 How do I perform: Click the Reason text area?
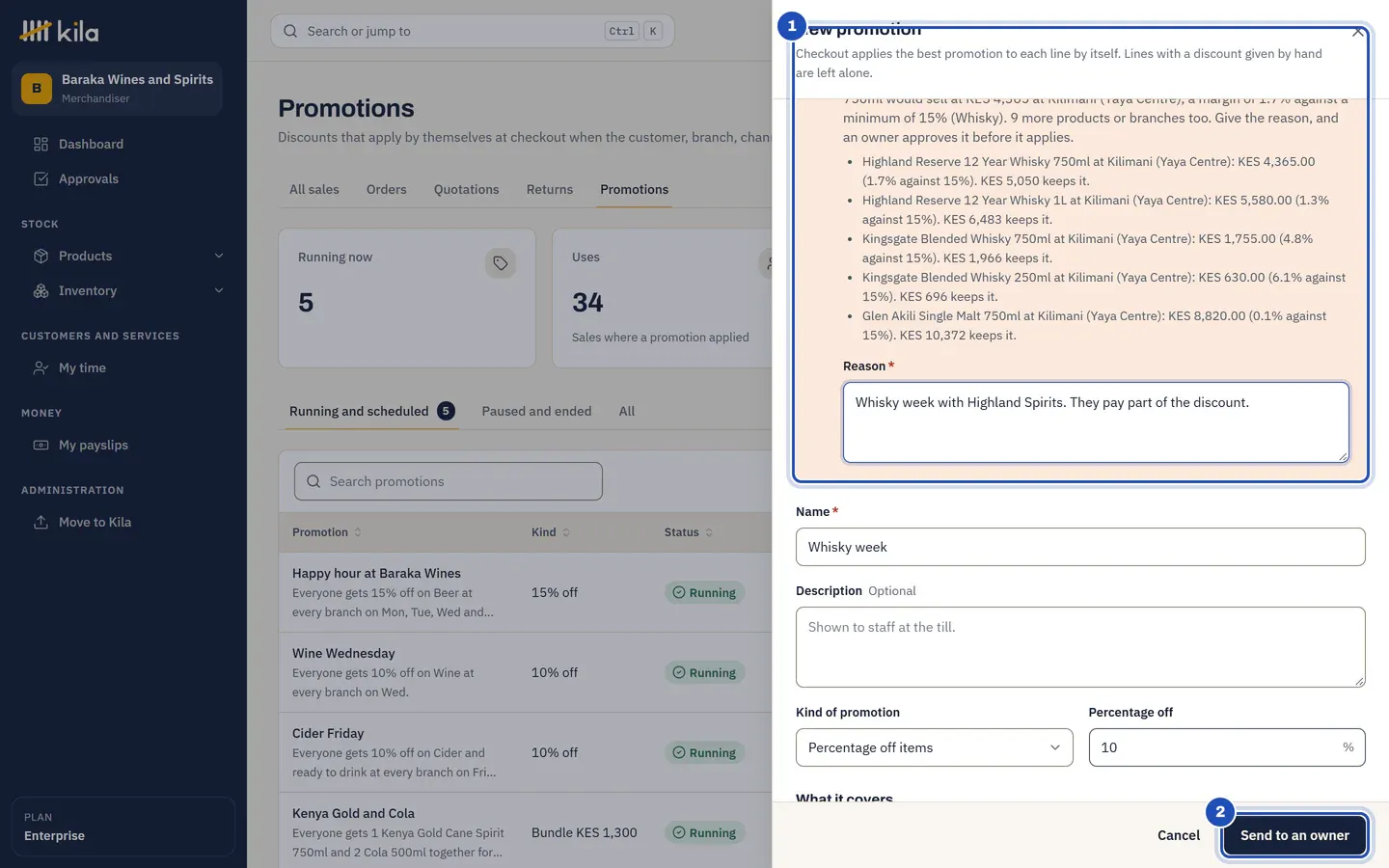(x=1096, y=422)
